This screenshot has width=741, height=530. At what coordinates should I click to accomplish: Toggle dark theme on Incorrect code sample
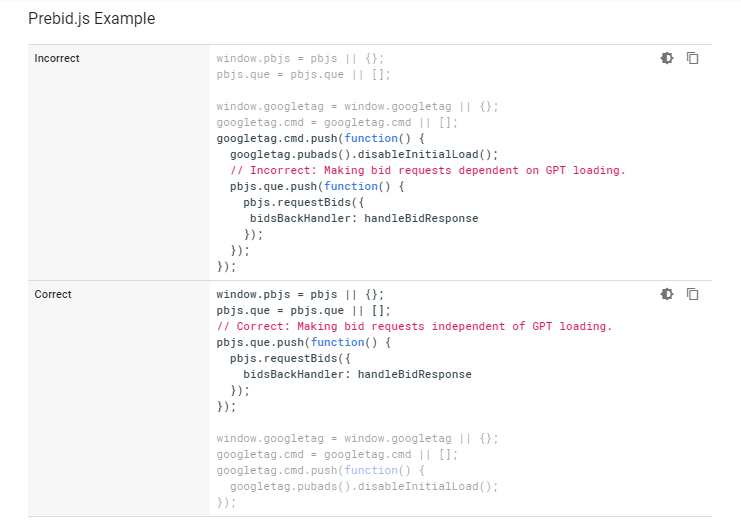pyautogui.click(x=667, y=58)
